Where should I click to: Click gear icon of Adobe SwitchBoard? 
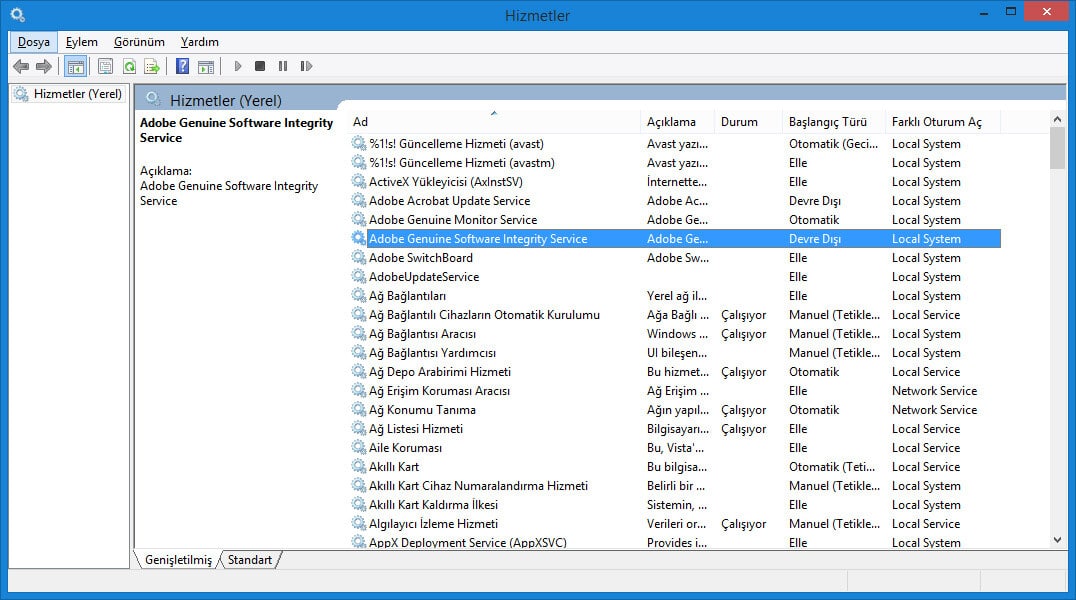point(358,257)
